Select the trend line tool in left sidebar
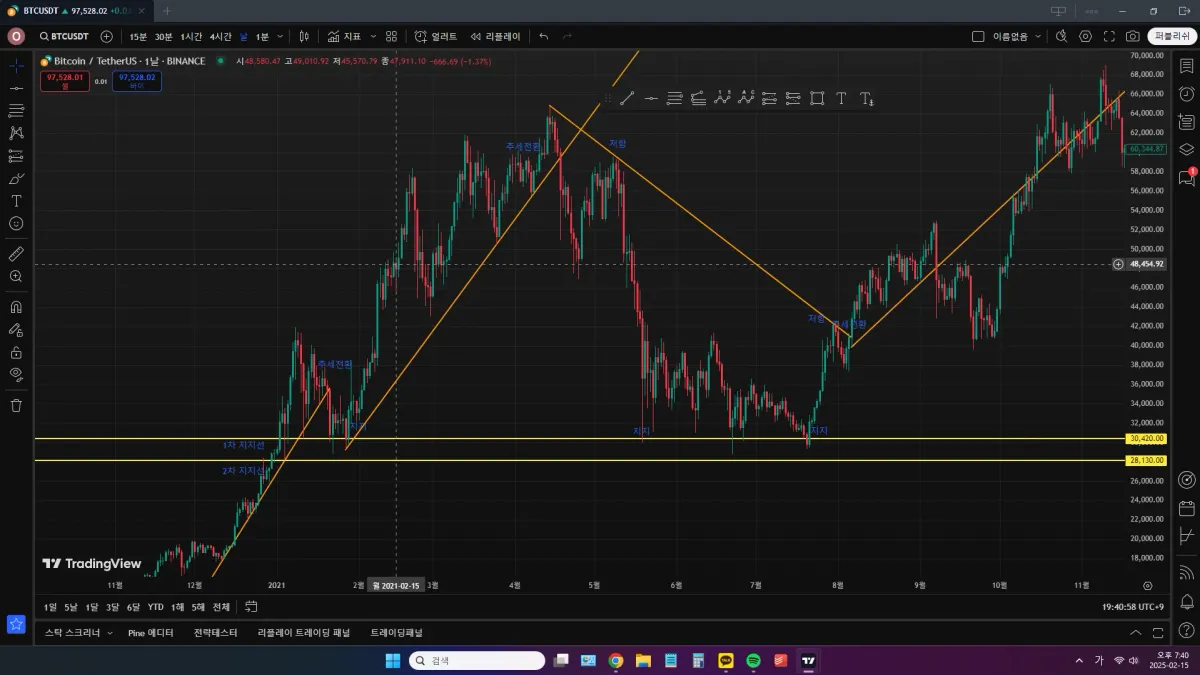Image resolution: width=1200 pixels, height=675 pixels. click(x=16, y=88)
